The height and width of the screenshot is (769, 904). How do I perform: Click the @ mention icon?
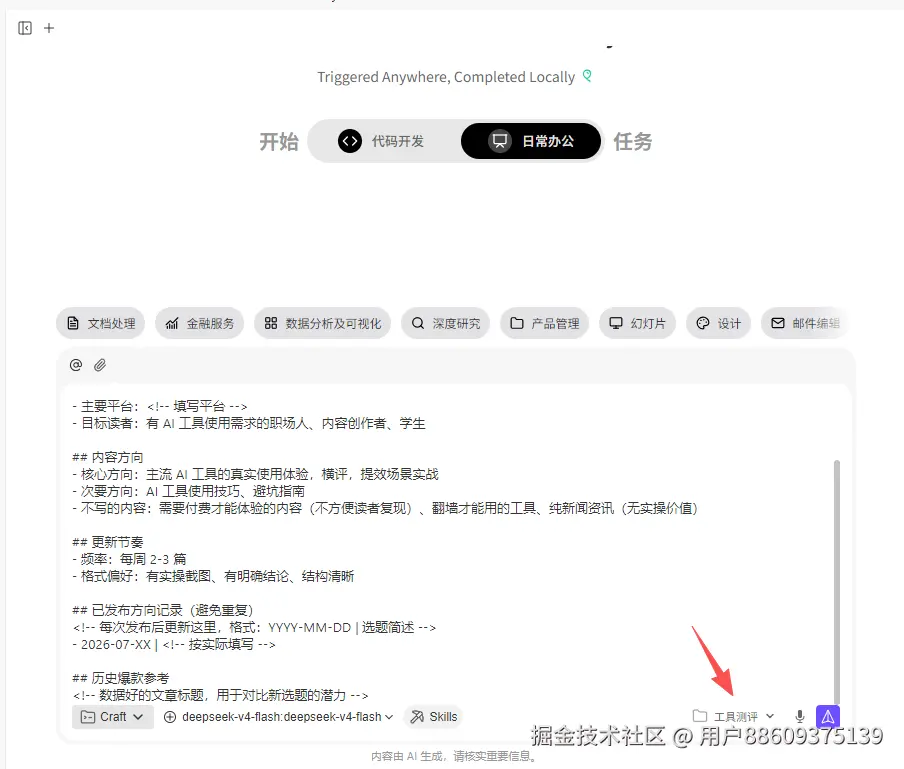(x=76, y=365)
